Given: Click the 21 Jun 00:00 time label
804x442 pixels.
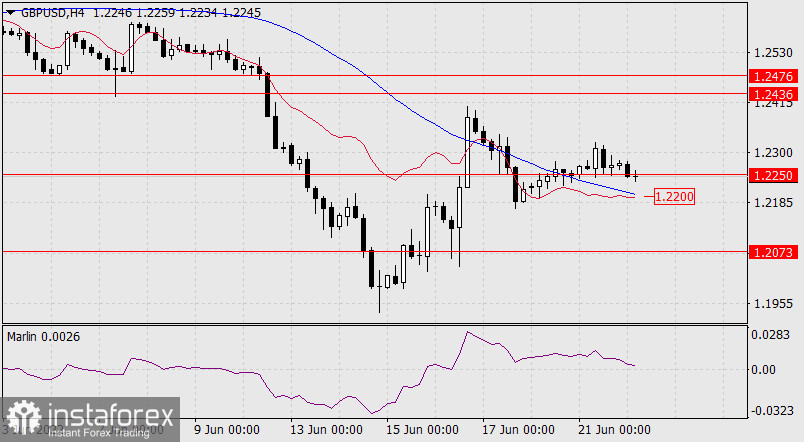Looking at the screenshot, I should pos(614,430).
